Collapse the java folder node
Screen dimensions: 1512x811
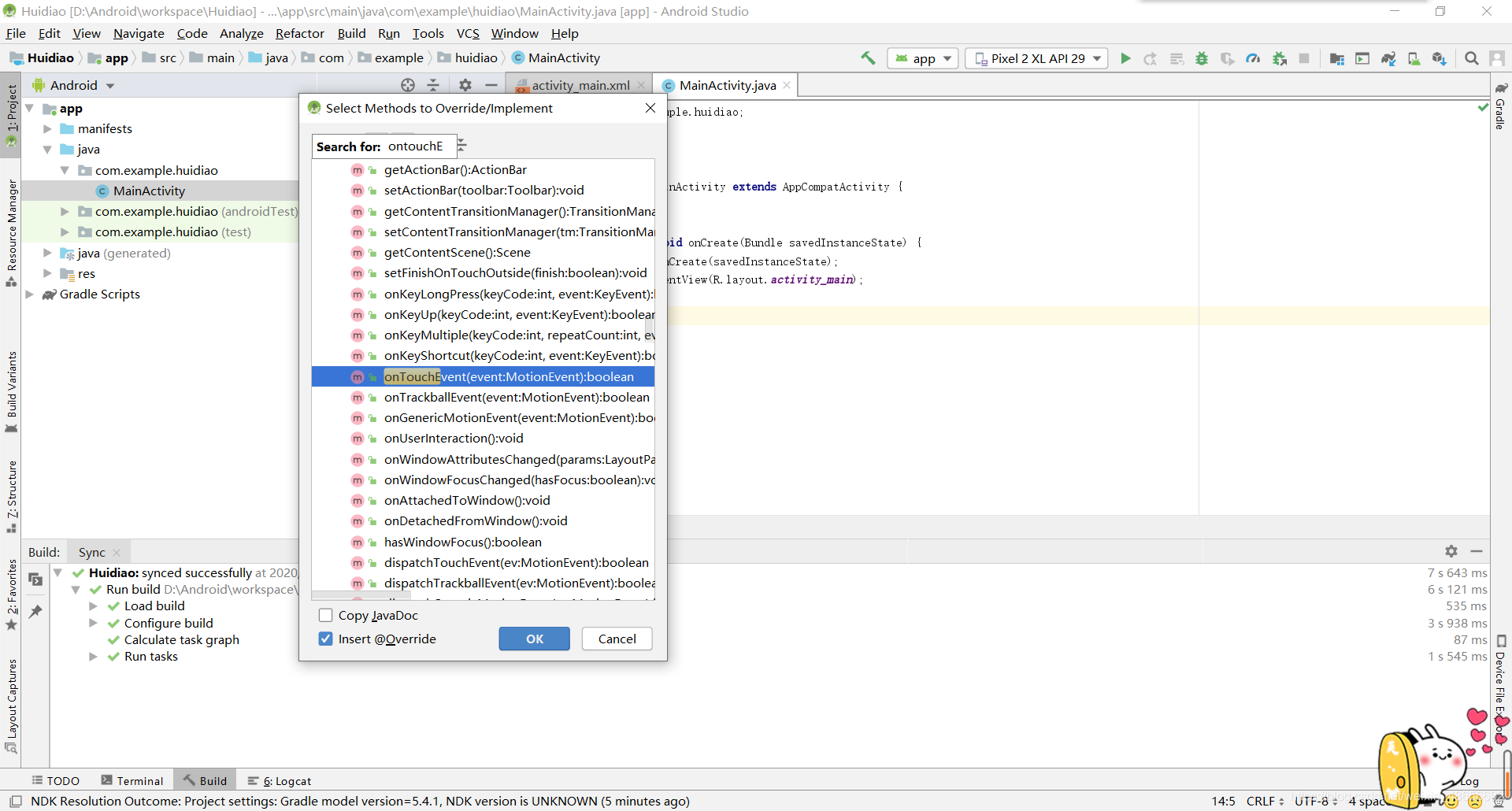click(47, 149)
